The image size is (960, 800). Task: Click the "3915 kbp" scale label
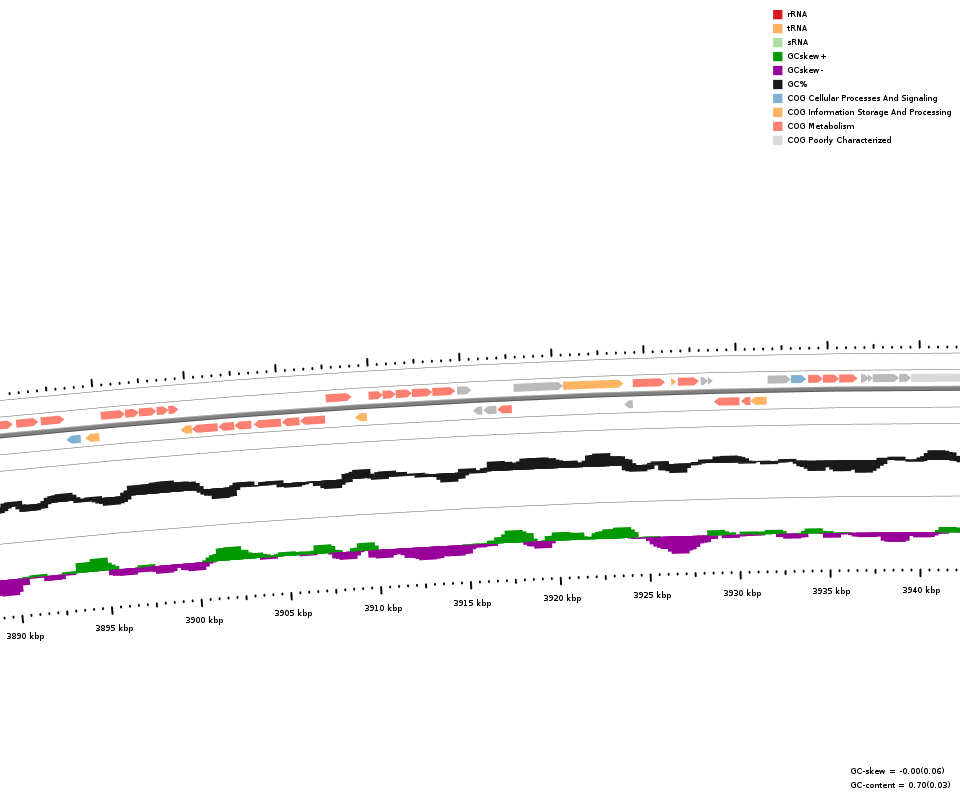tap(472, 604)
